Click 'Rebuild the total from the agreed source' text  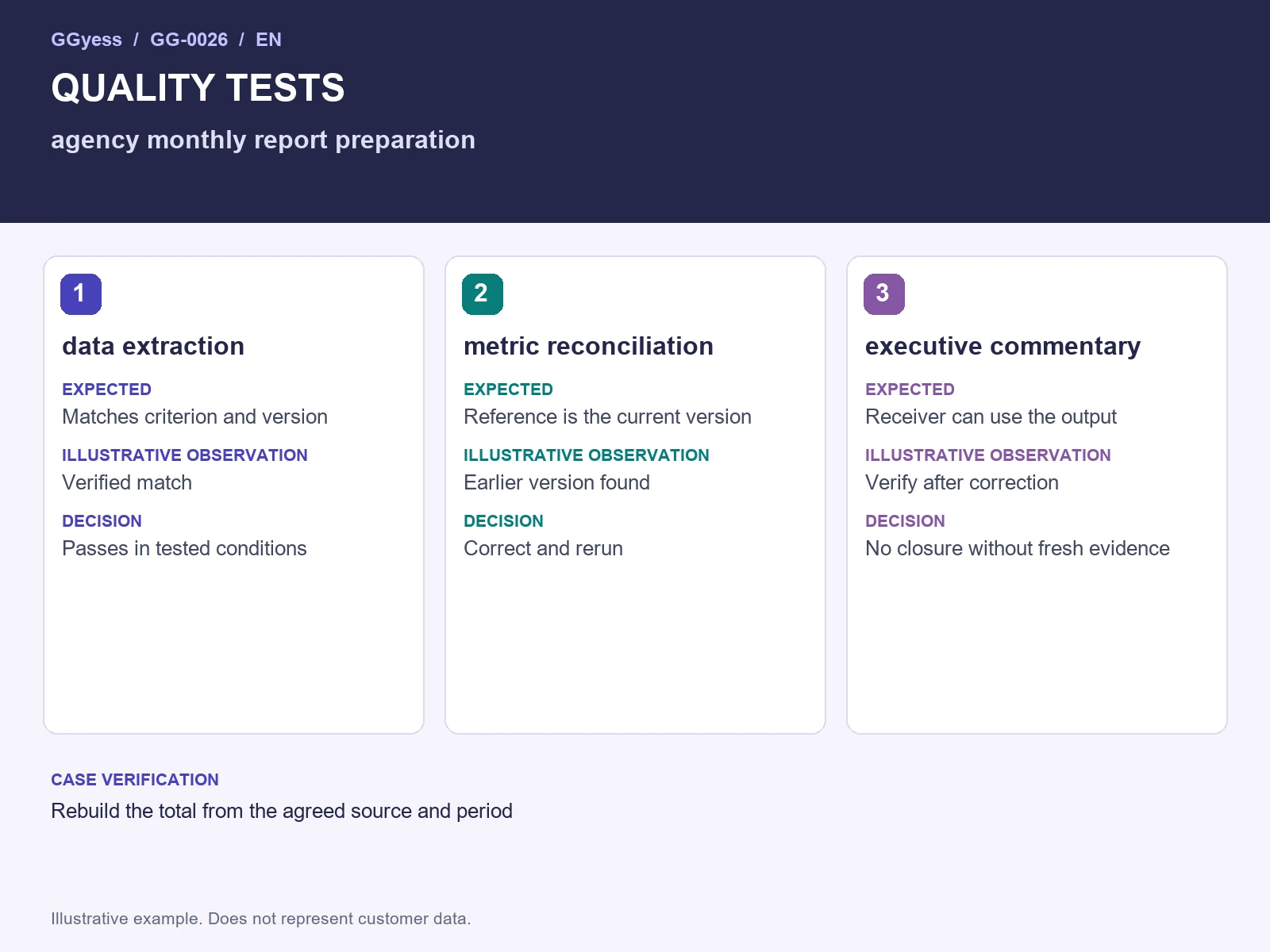[232, 811]
